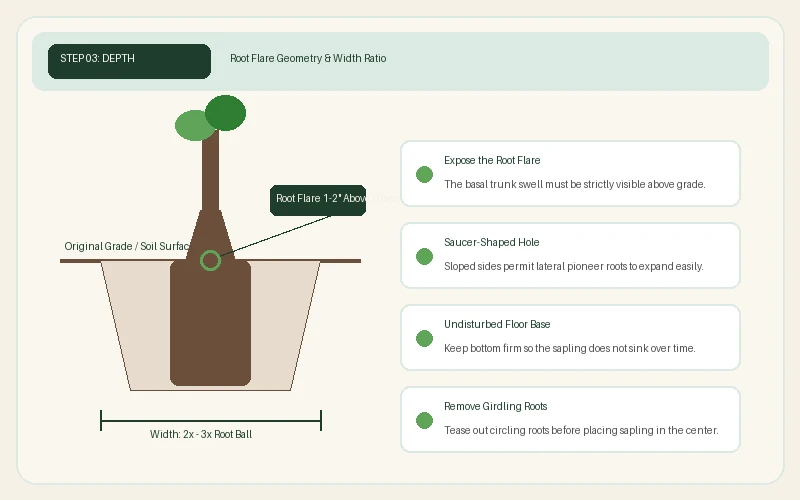Click the green dot beside Expose the Root Flare
800x500 pixels.
point(424,174)
